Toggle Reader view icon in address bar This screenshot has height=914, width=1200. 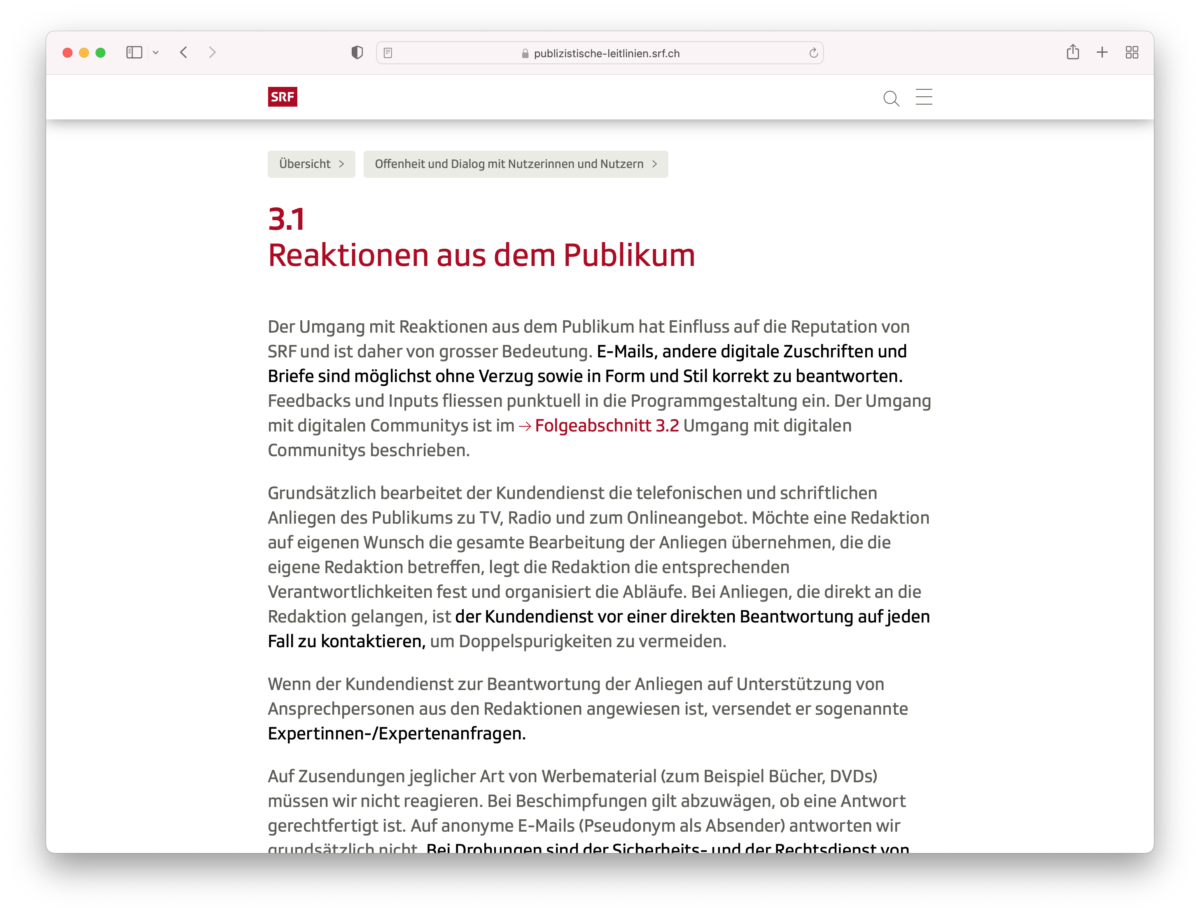point(388,53)
